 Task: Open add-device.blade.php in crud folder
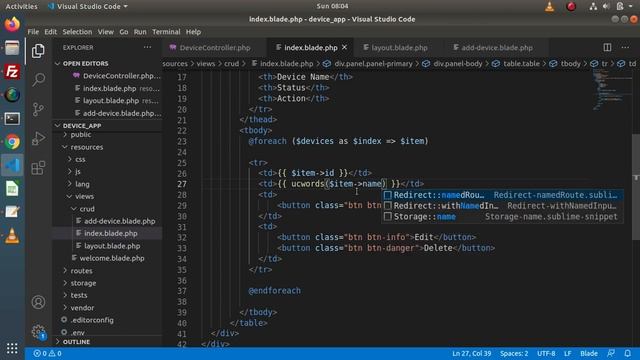click(x=119, y=221)
